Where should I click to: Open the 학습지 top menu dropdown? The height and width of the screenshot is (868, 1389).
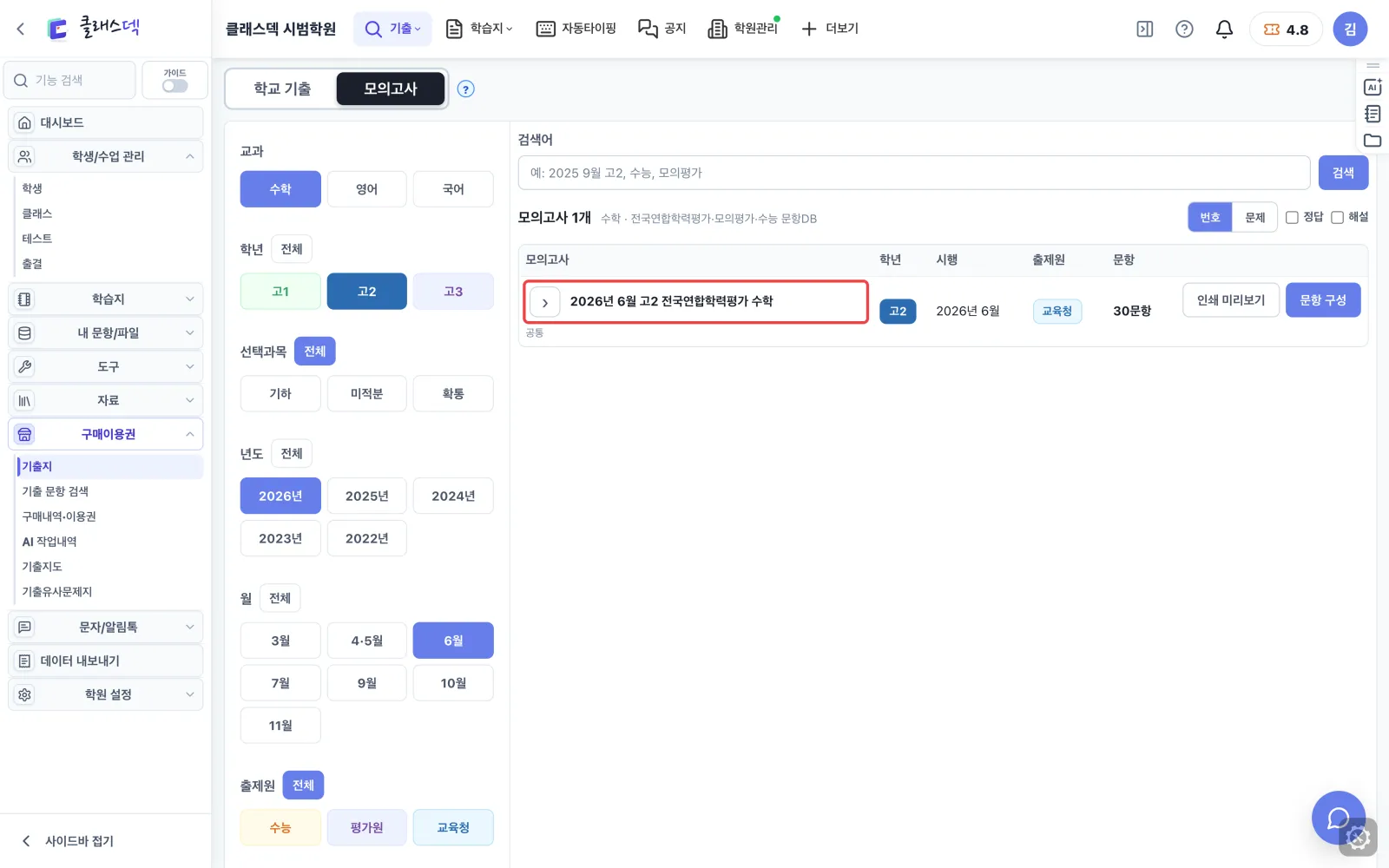[x=478, y=29]
